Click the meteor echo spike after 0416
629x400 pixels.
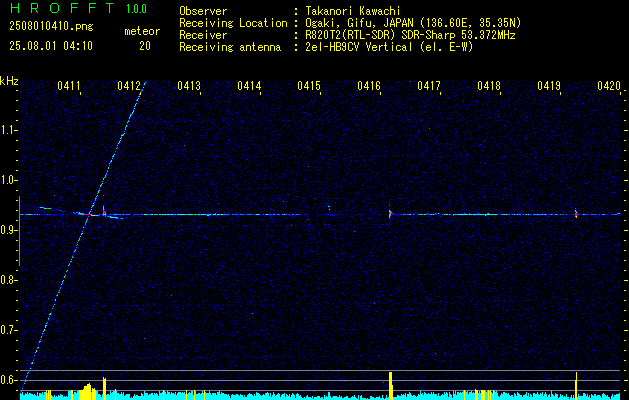point(390,213)
